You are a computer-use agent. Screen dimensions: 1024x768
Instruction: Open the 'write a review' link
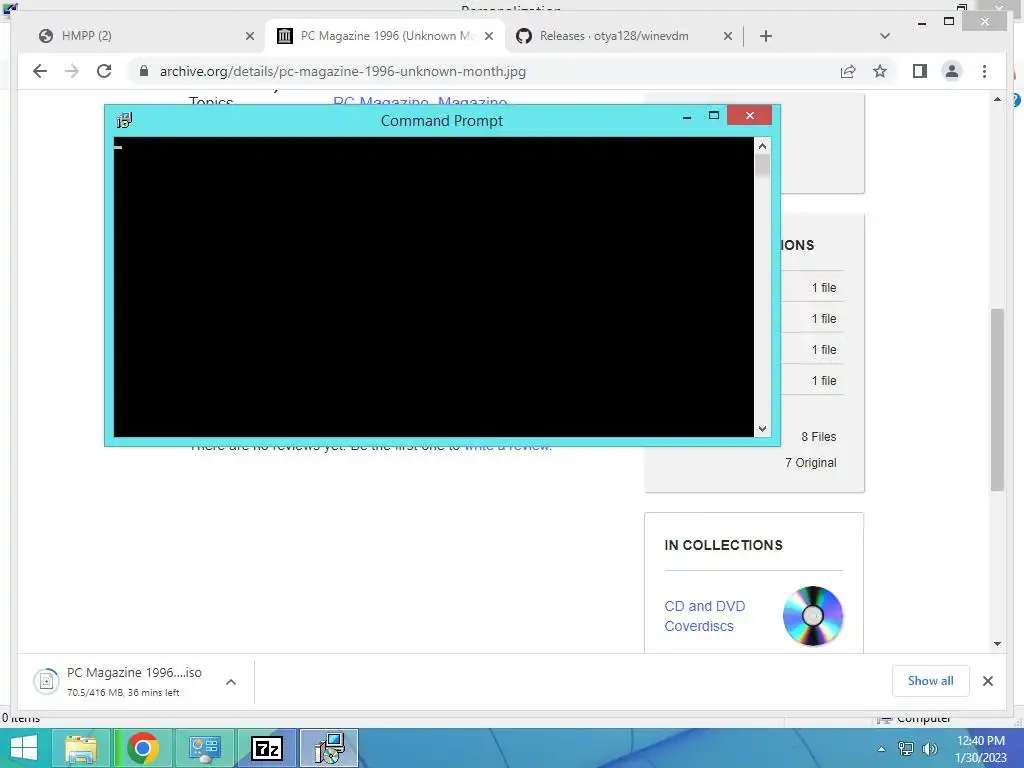click(x=507, y=447)
